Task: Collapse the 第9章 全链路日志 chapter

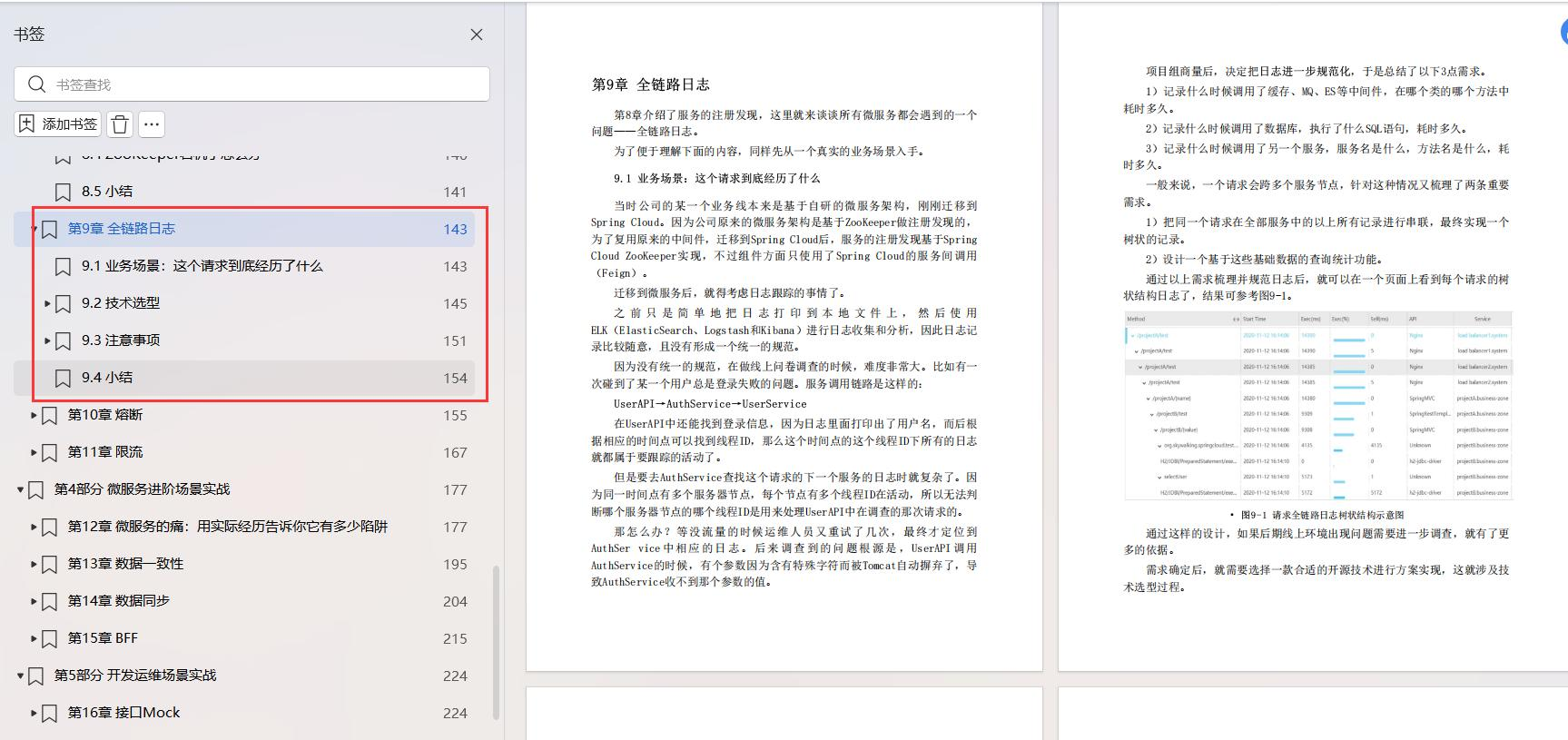Action: click(x=35, y=229)
